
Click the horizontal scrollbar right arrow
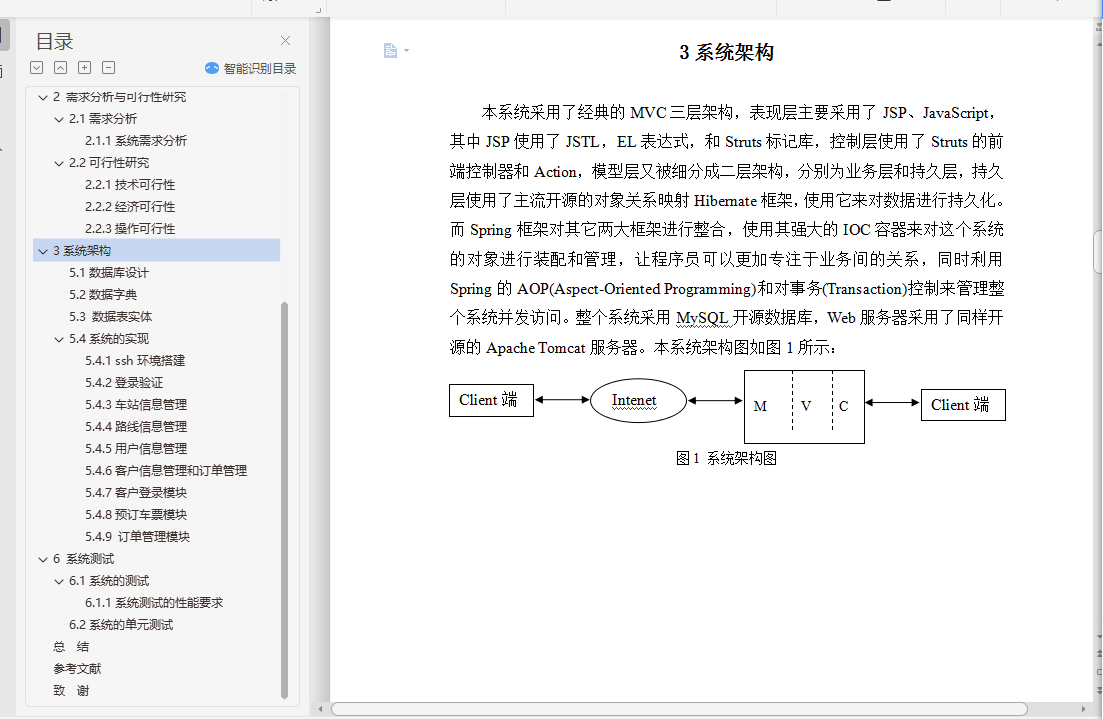1083,708
